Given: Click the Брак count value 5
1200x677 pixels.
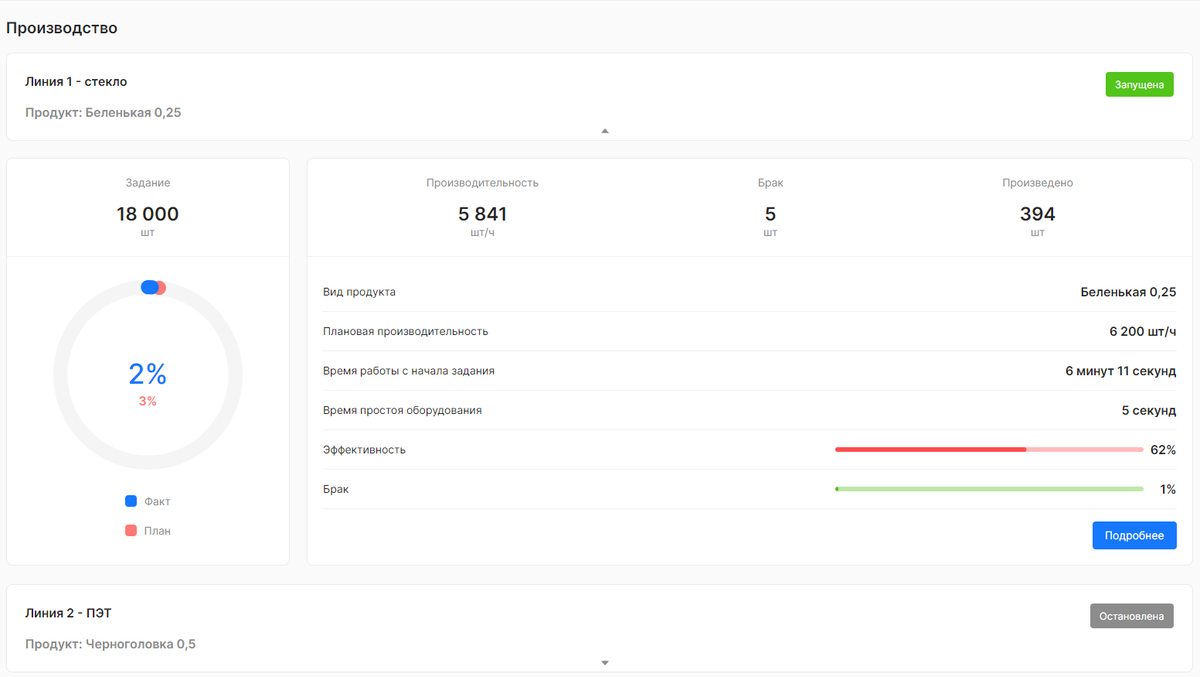Looking at the screenshot, I should coord(770,214).
